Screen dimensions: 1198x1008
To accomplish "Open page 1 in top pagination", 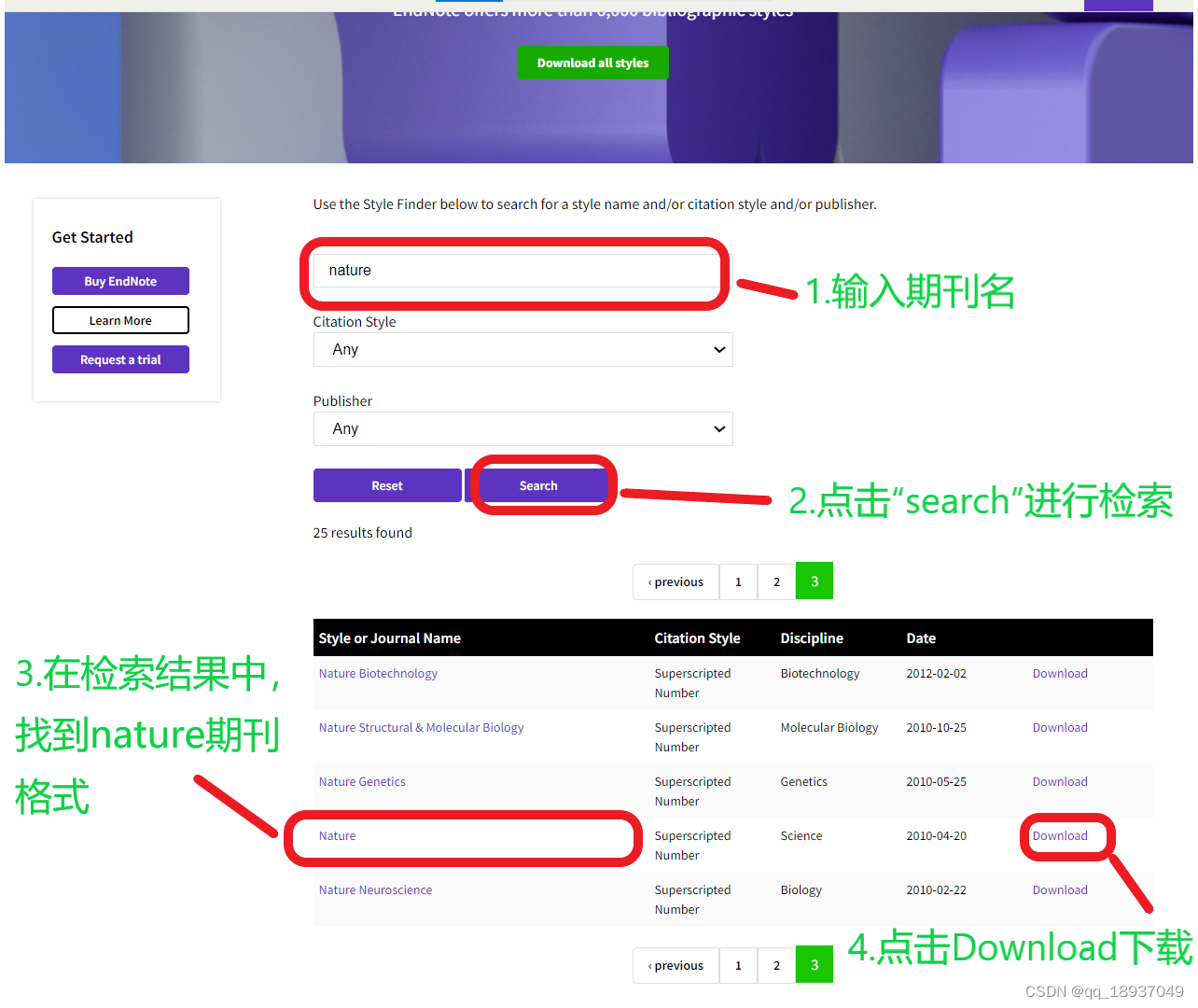I will 738,581.
